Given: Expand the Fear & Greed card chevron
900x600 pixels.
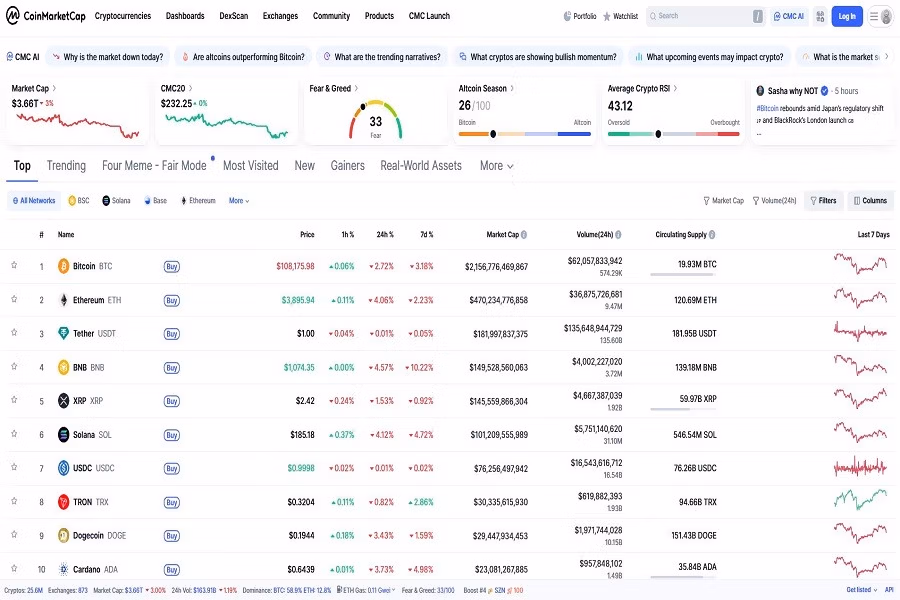Looking at the screenshot, I should tap(356, 88).
